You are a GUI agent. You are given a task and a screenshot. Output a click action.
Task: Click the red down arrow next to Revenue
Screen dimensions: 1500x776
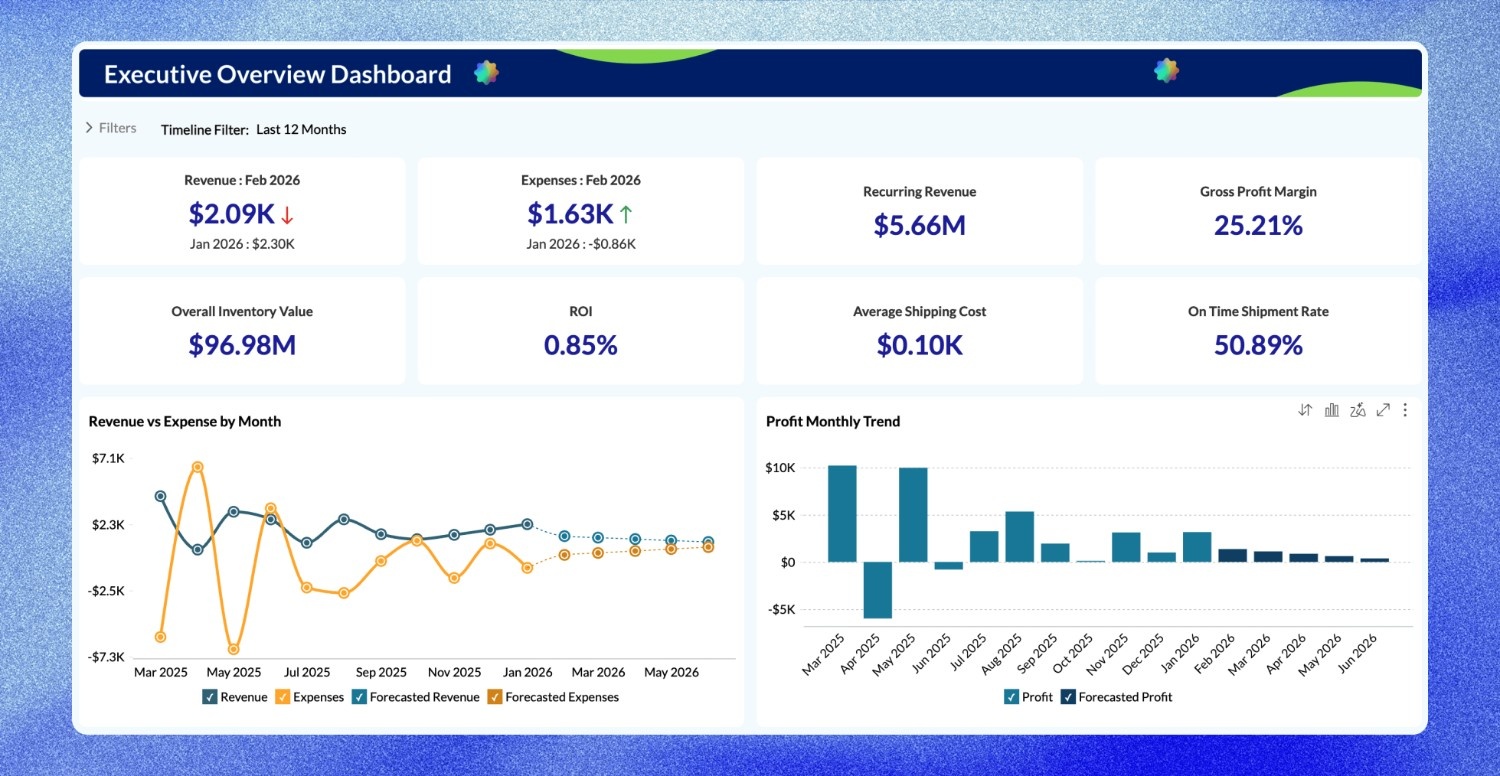click(x=287, y=214)
